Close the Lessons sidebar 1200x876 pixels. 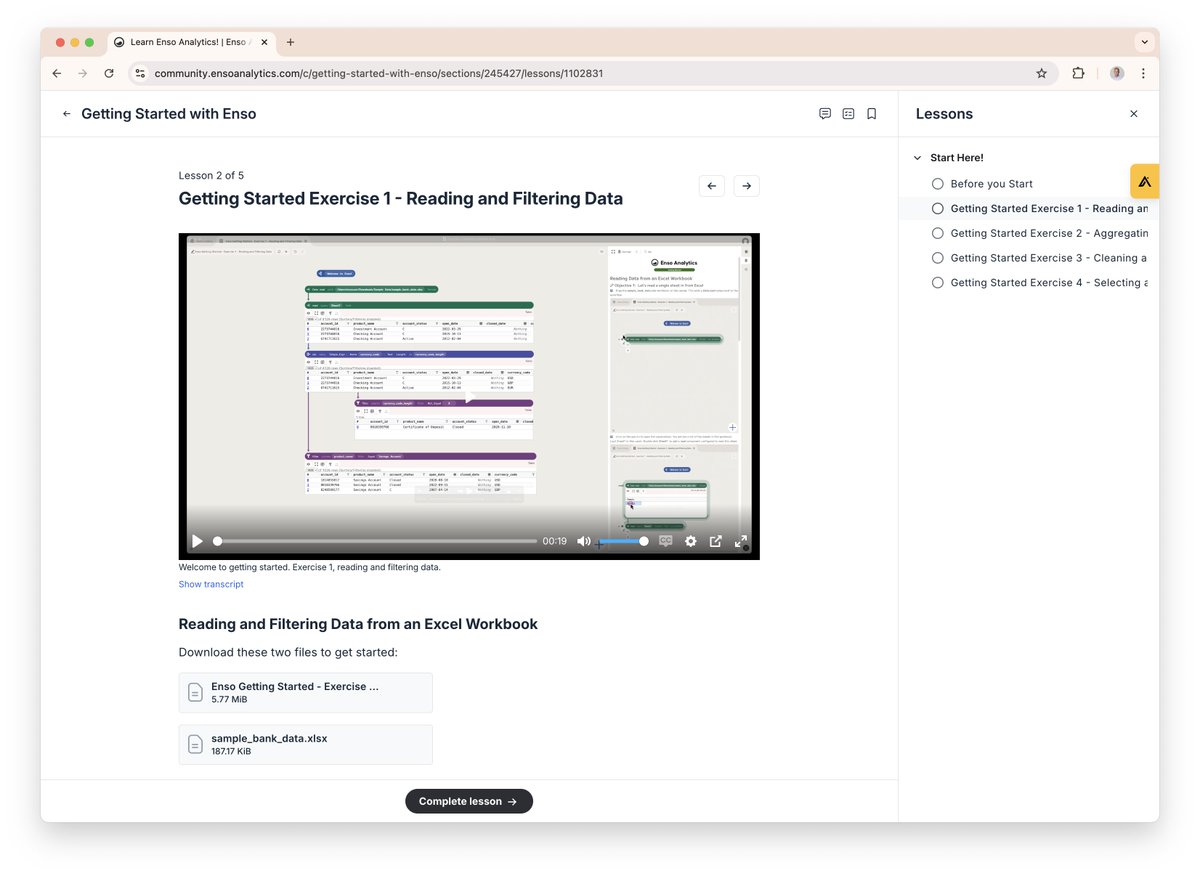pos(1134,114)
